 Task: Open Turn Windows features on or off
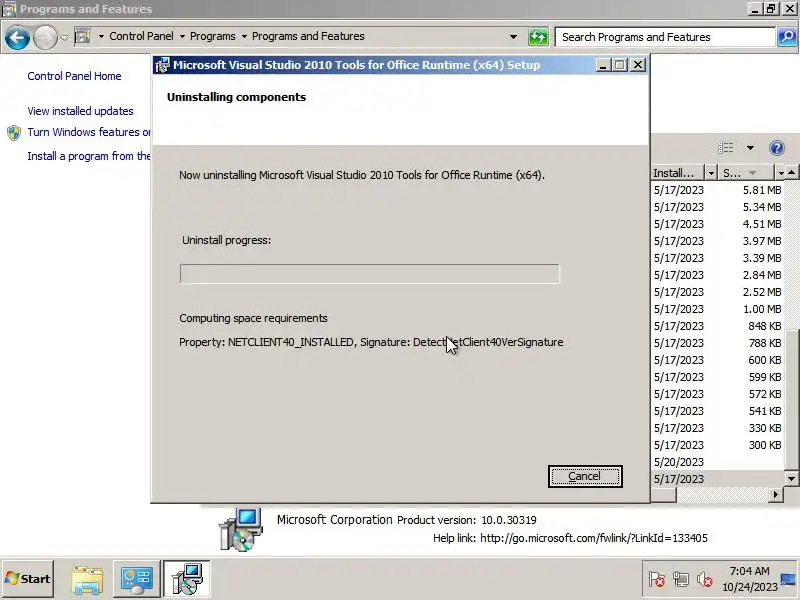[x=89, y=132]
